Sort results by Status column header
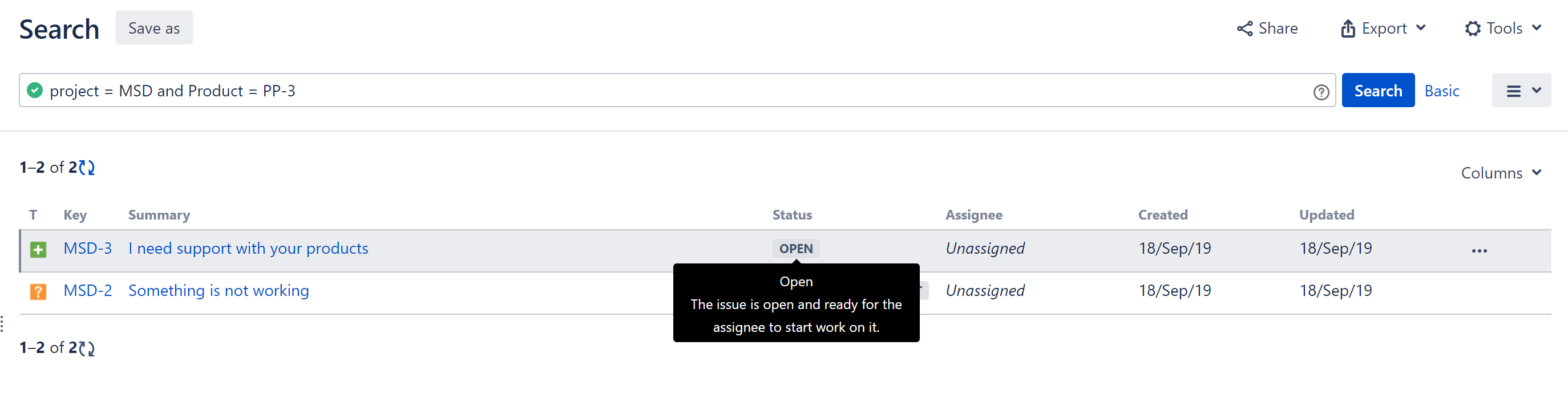The image size is (1568, 406). point(791,215)
